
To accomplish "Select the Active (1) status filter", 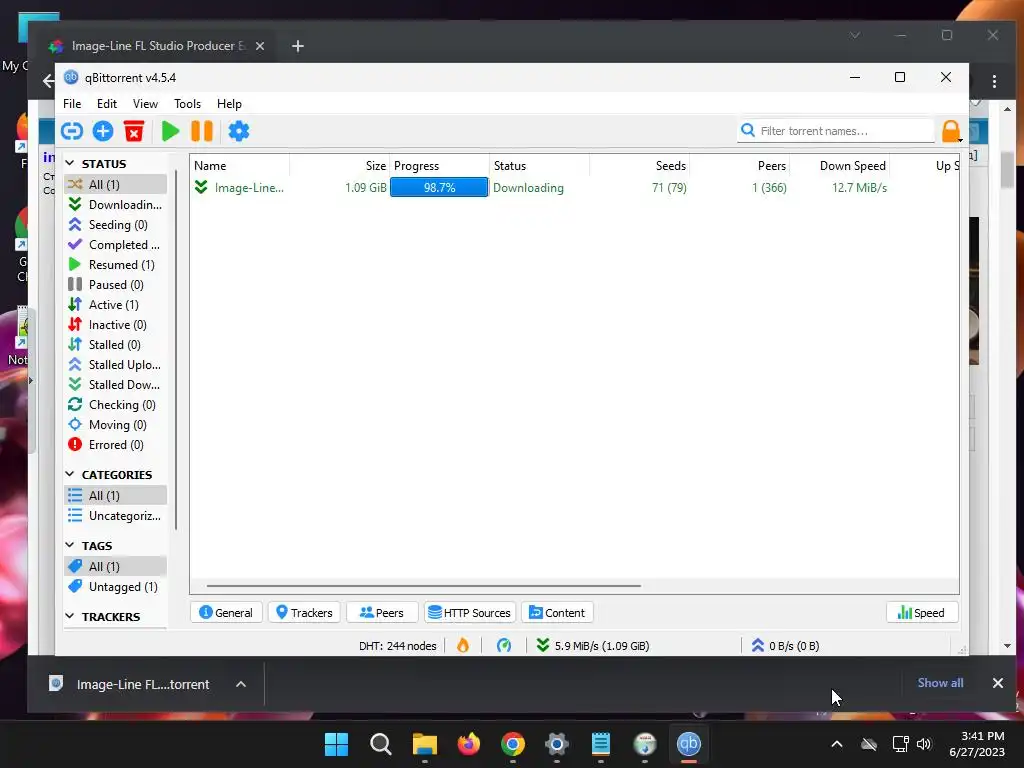I will pos(116,304).
